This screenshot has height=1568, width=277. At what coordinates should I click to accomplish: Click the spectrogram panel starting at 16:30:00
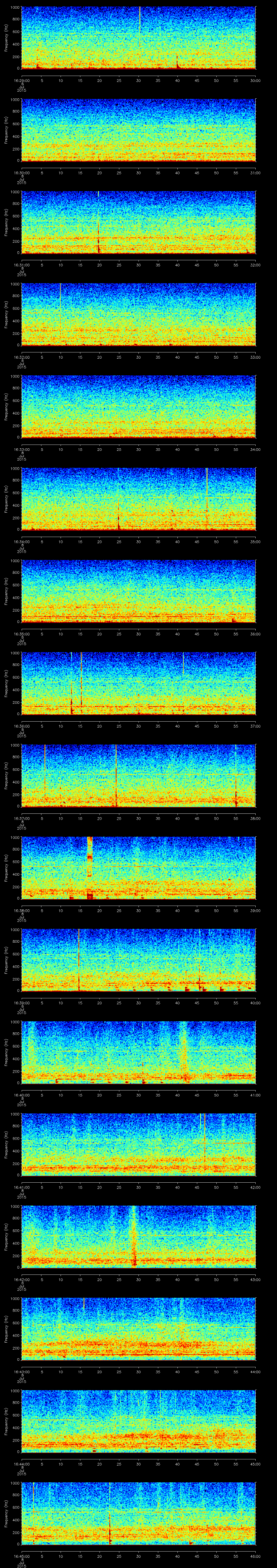pyautogui.click(x=138, y=130)
